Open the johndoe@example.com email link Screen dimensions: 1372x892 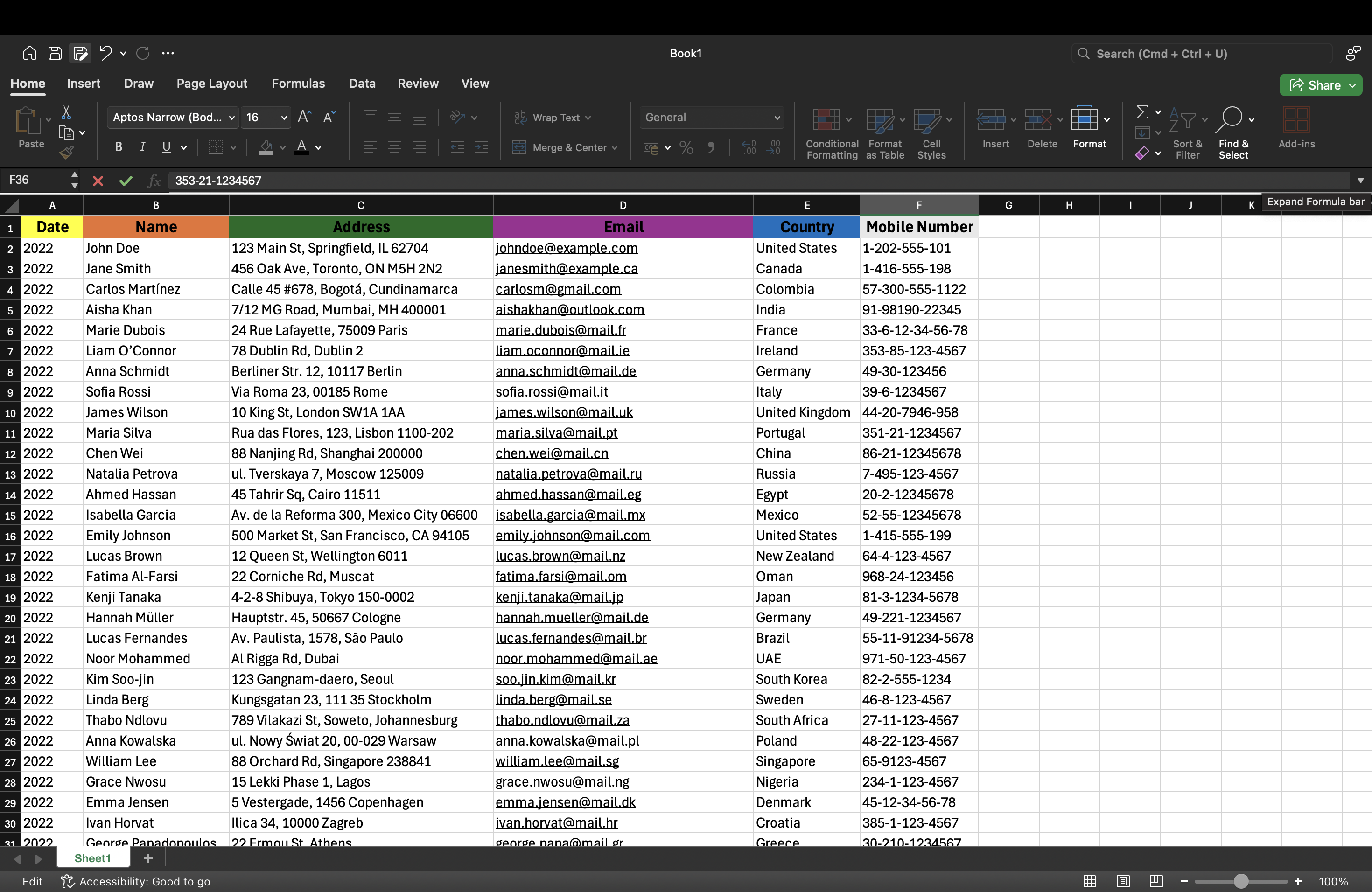(x=567, y=248)
